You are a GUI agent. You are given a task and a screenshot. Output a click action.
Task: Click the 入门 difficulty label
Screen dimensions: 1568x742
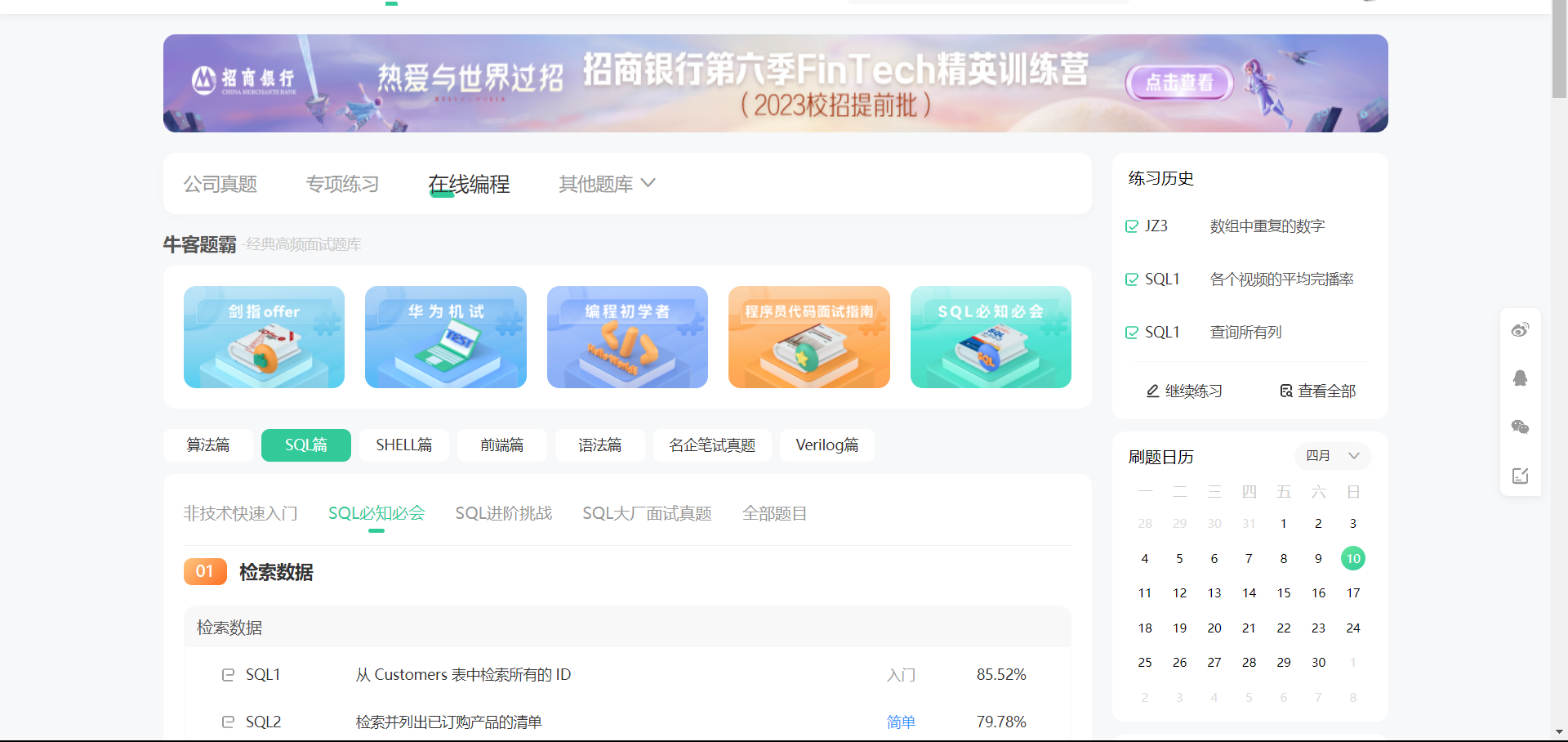click(901, 675)
